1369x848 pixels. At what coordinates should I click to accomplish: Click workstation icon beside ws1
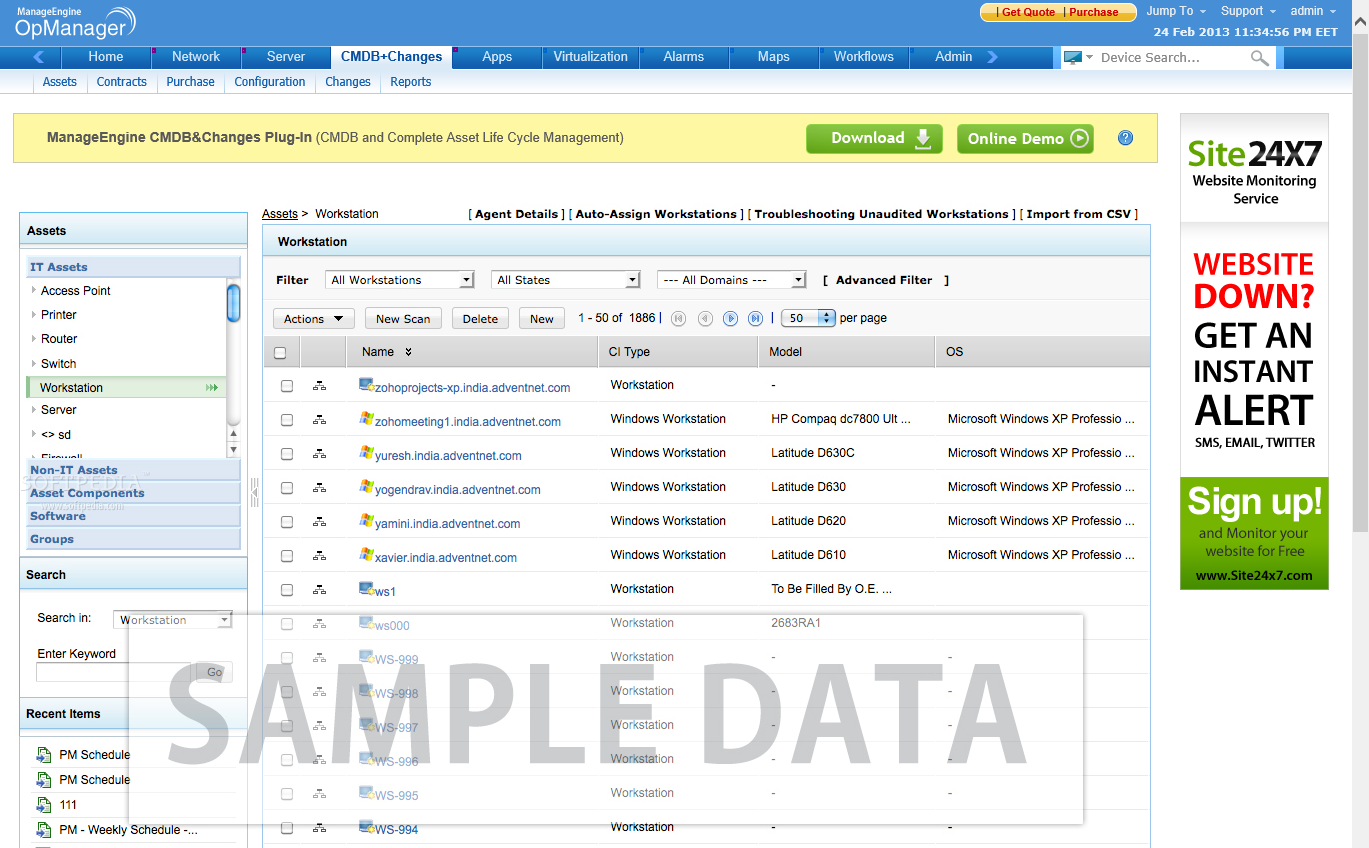coord(366,589)
